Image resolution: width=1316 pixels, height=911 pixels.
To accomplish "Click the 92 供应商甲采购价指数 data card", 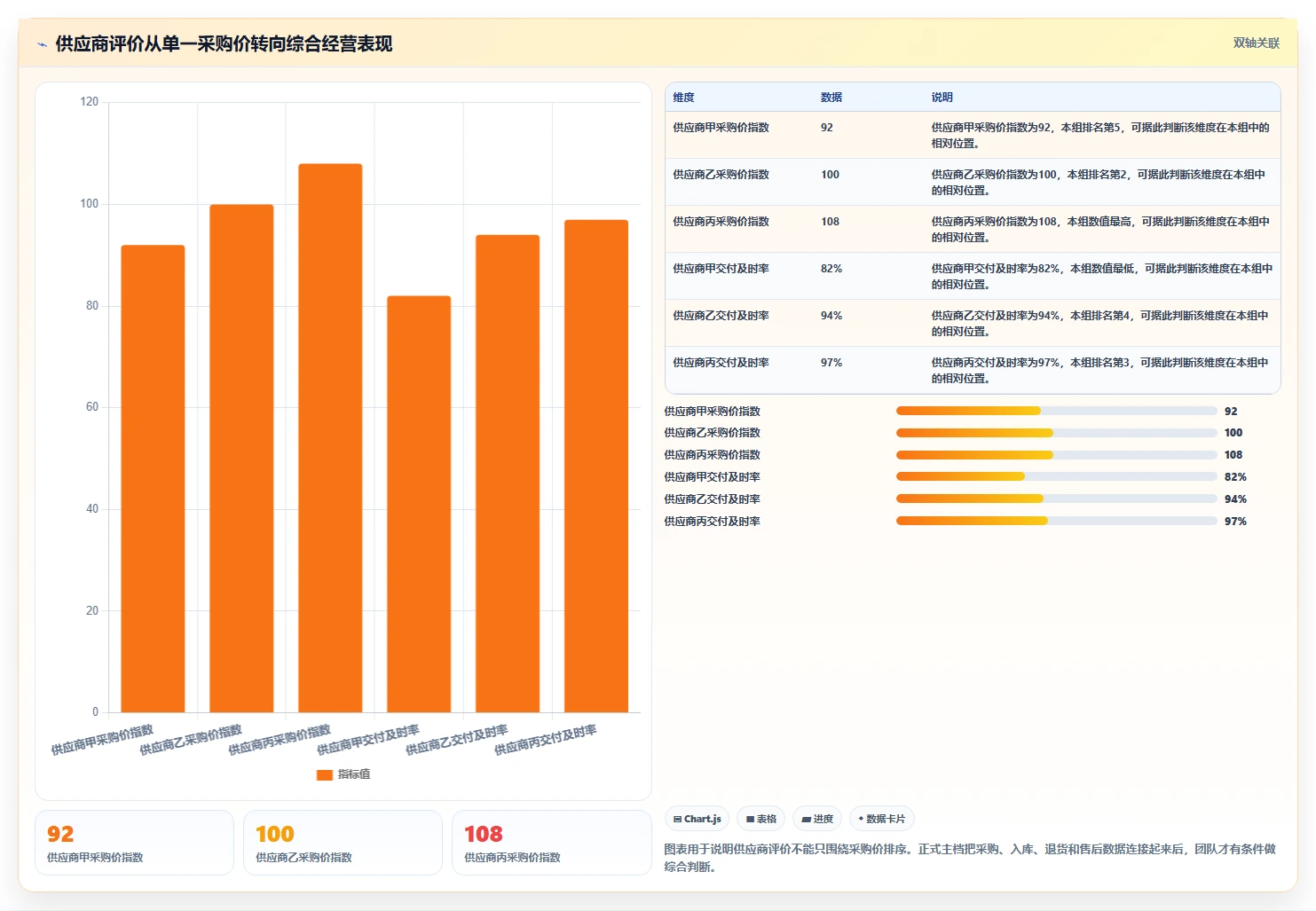I will (134, 843).
